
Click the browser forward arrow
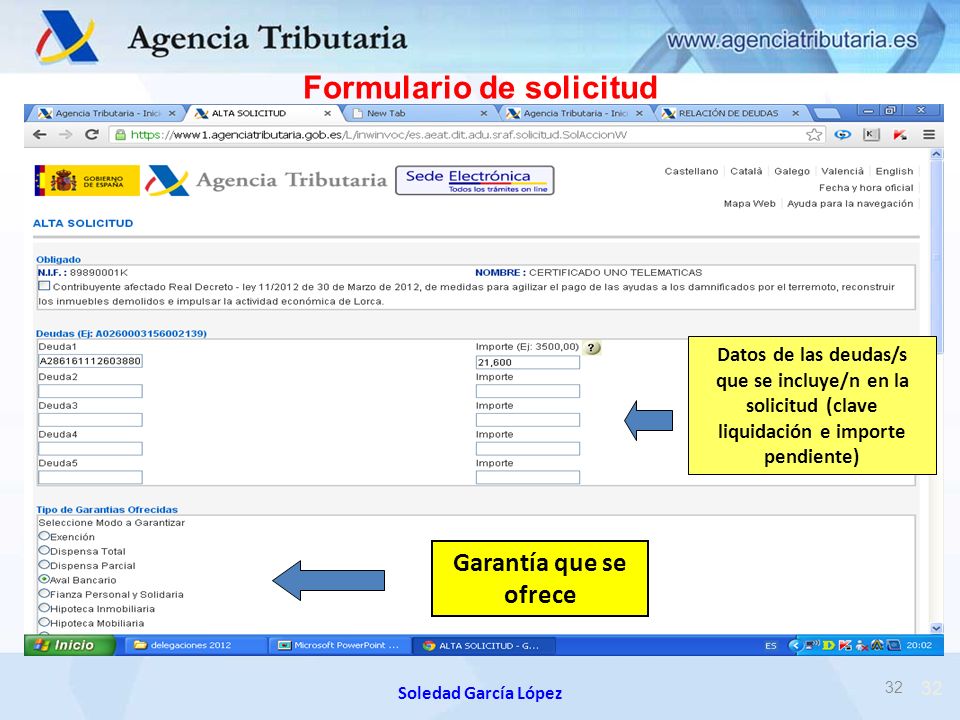[66, 135]
